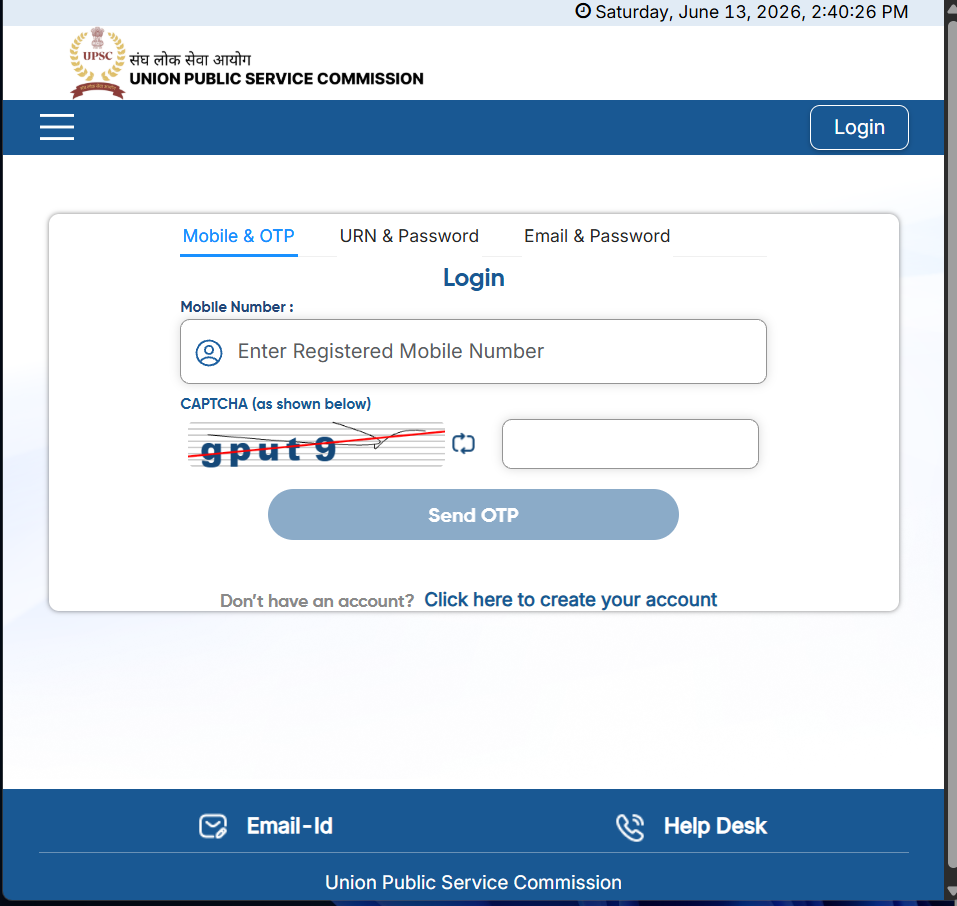Click the CAPTCHA (as shown below) label
957x906 pixels.
[x=275, y=404]
